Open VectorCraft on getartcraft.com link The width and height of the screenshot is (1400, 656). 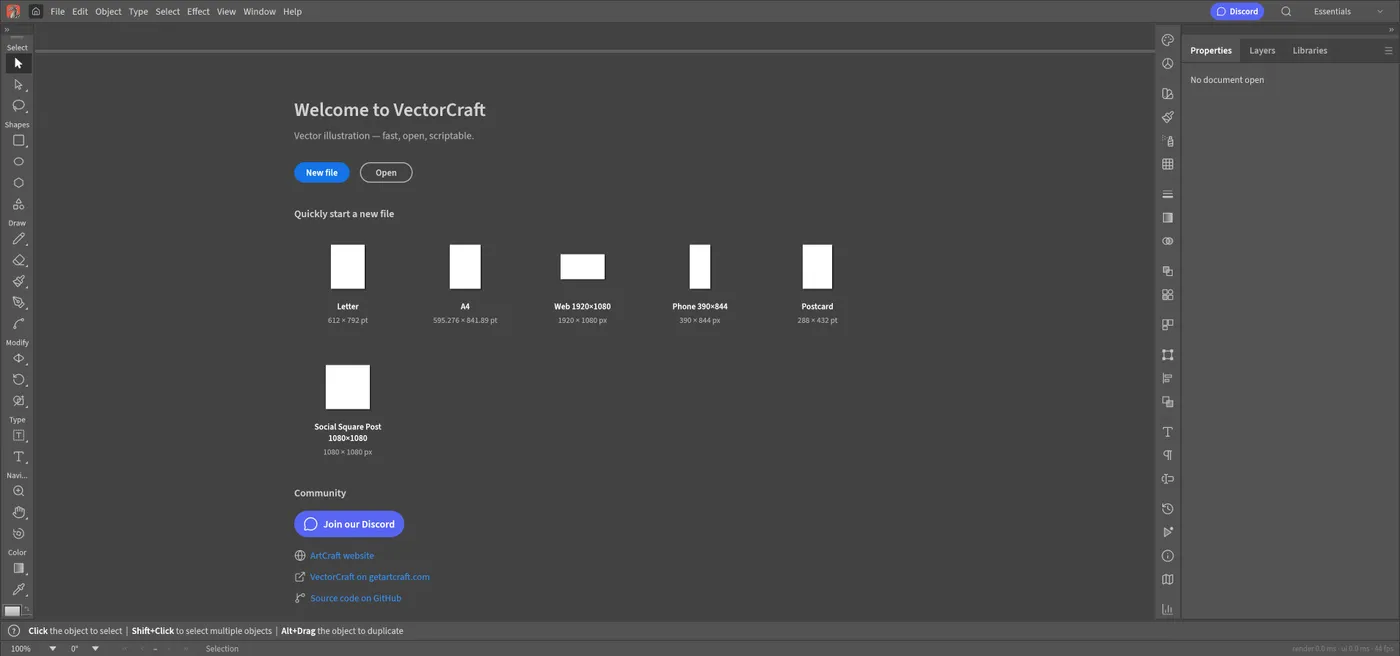click(x=370, y=577)
